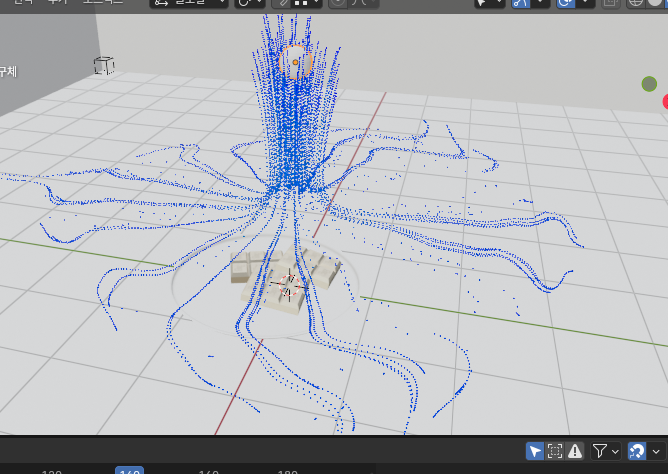Toggle the timeline snapping magnet icon
The image size is (668, 474).
(636, 451)
